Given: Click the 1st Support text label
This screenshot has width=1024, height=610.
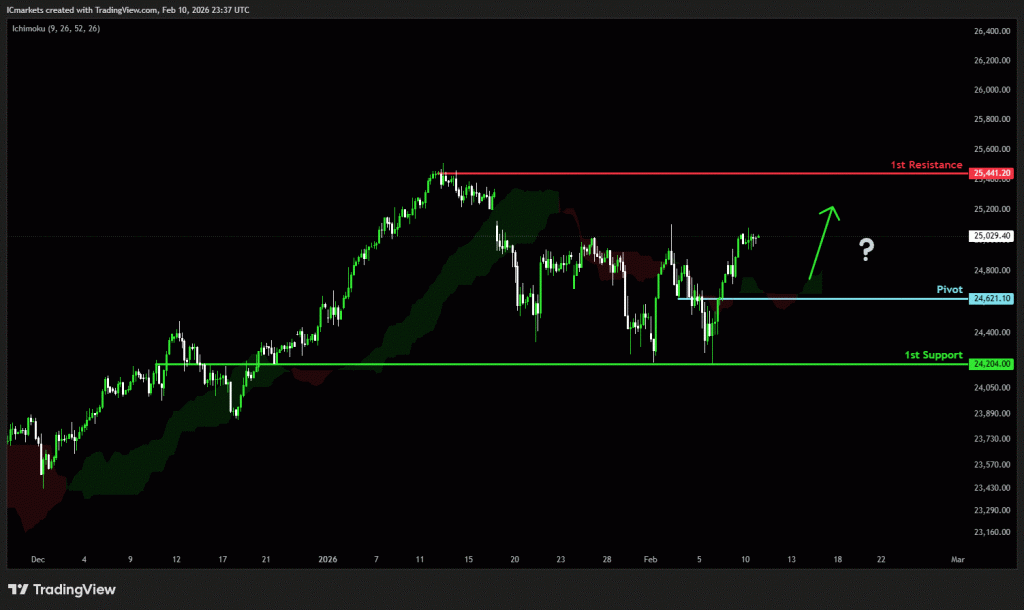Looking at the screenshot, I should pos(933,355).
